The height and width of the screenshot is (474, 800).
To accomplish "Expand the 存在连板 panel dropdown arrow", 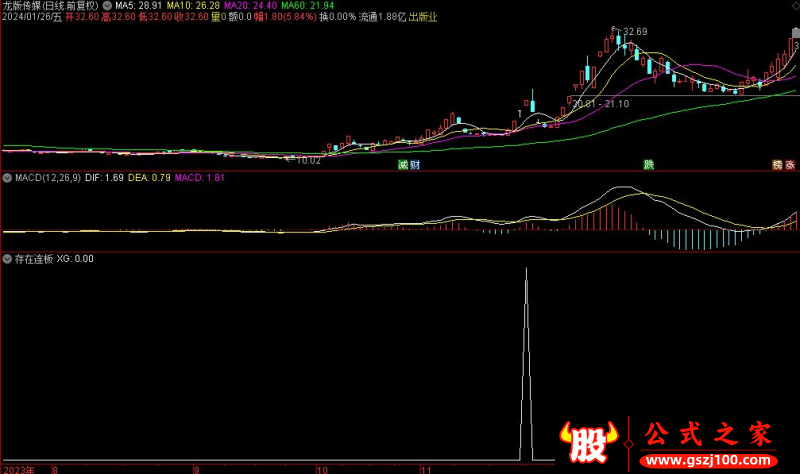I will point(7,258).
